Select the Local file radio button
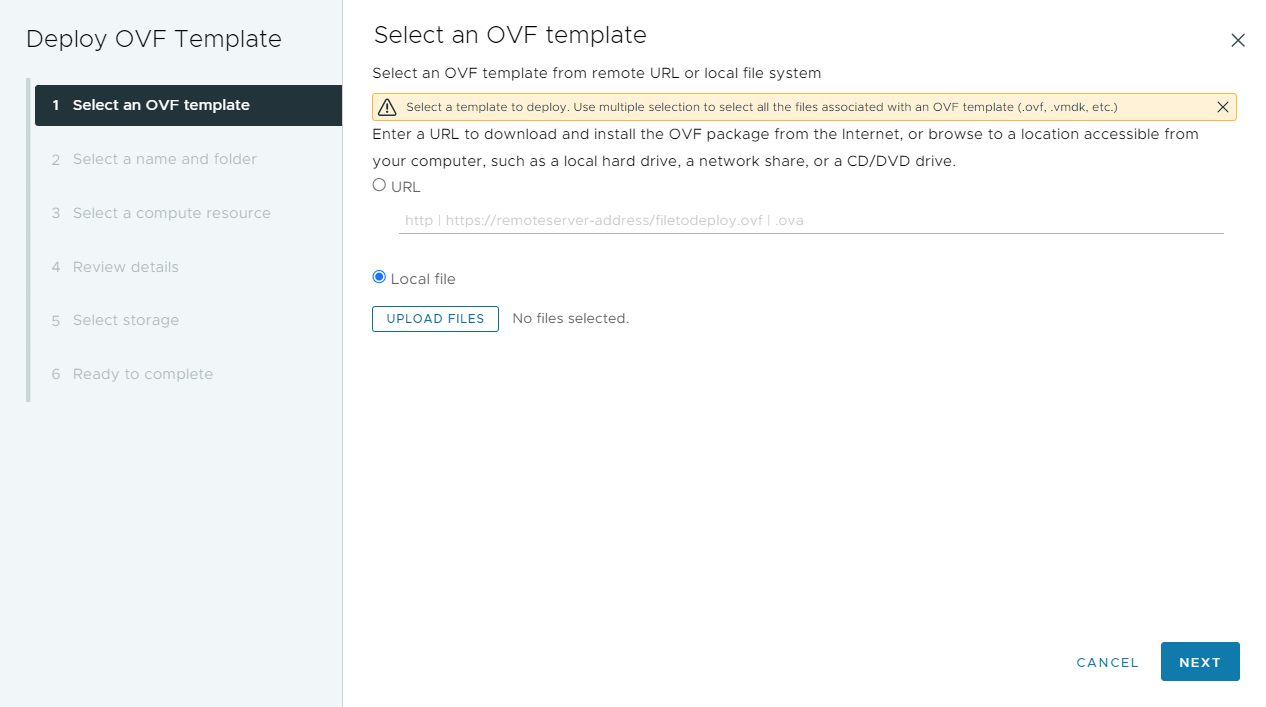 click(379, 277)
